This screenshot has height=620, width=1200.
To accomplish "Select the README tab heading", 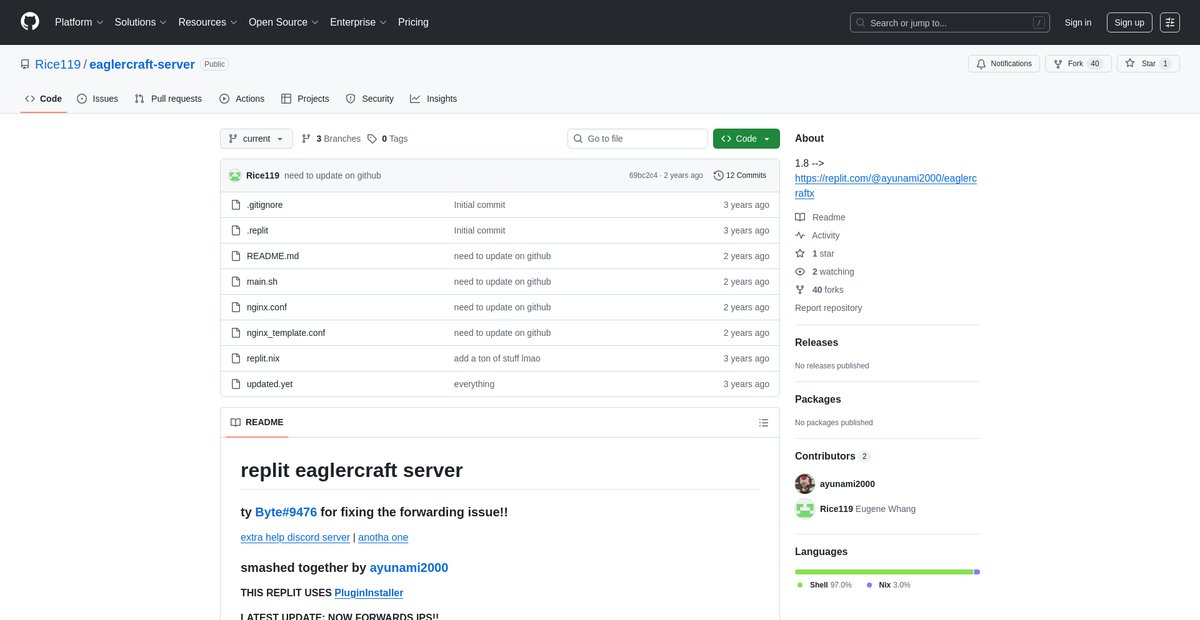I will coord(257,423).
